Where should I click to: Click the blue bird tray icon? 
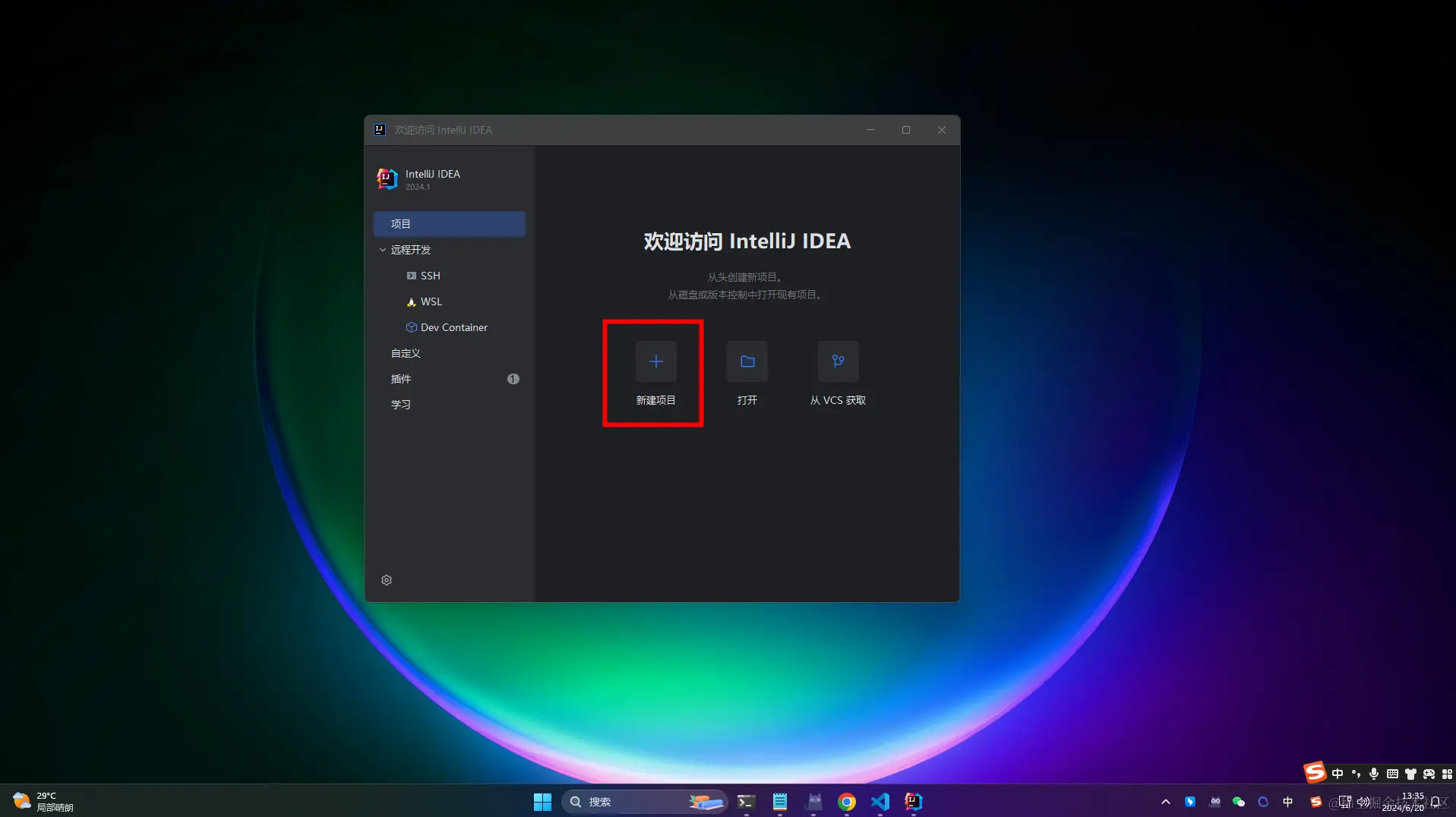pyautogui.click(x=1190, y=802)
